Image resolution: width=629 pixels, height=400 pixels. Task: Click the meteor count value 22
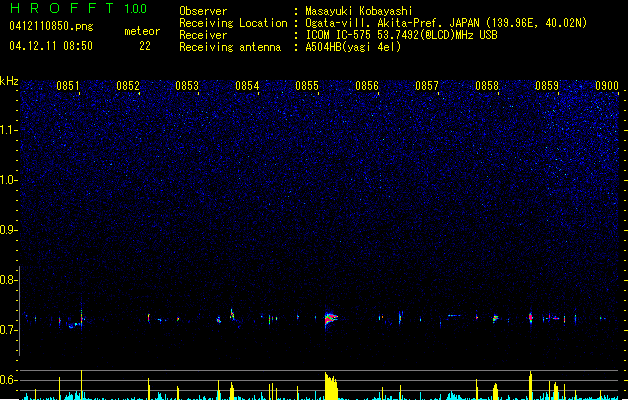(x=145, y=46)
